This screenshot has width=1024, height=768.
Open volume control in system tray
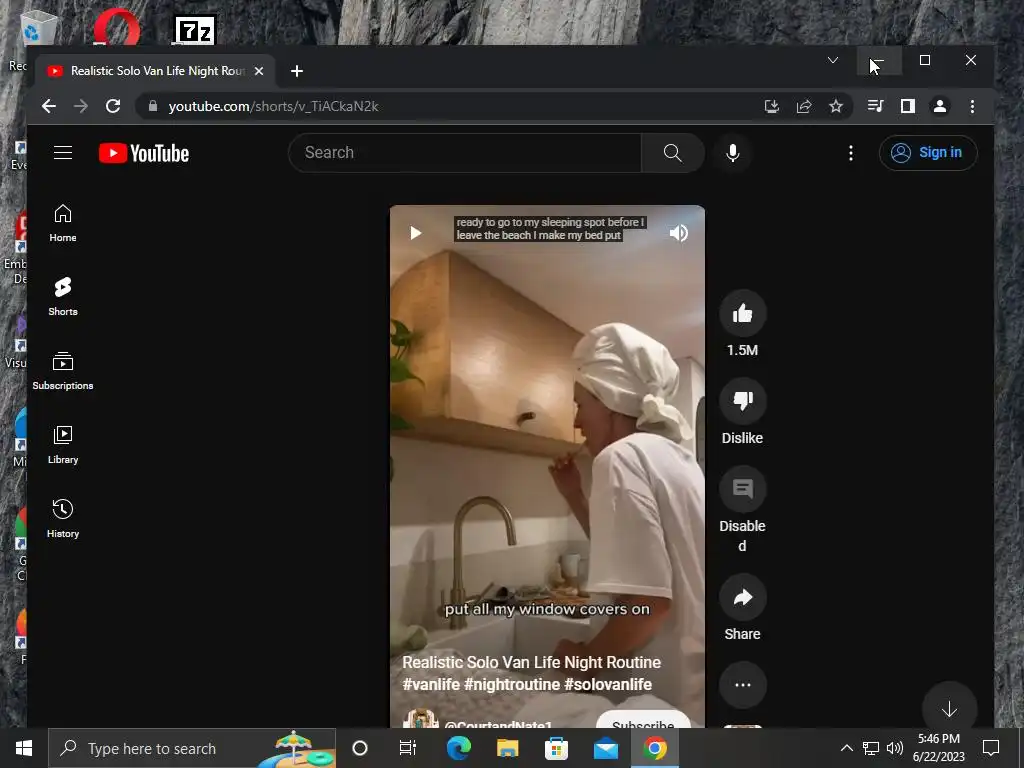pos(895,748)
